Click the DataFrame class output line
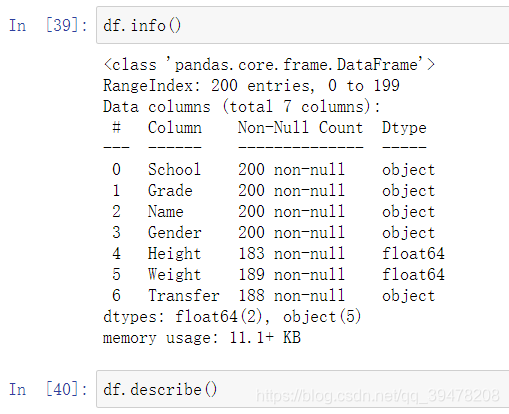Image resolution: width=509 pixels, height=414 pixels. click(x=269, y=64)
